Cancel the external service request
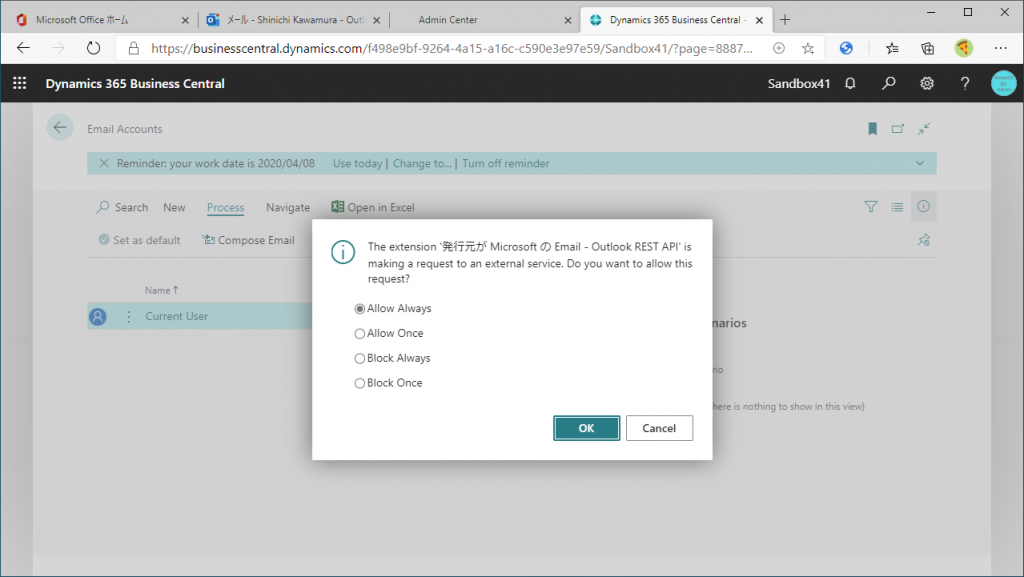Image resolution: width=1024 pixels, height=577 pixels. (659, 428)
